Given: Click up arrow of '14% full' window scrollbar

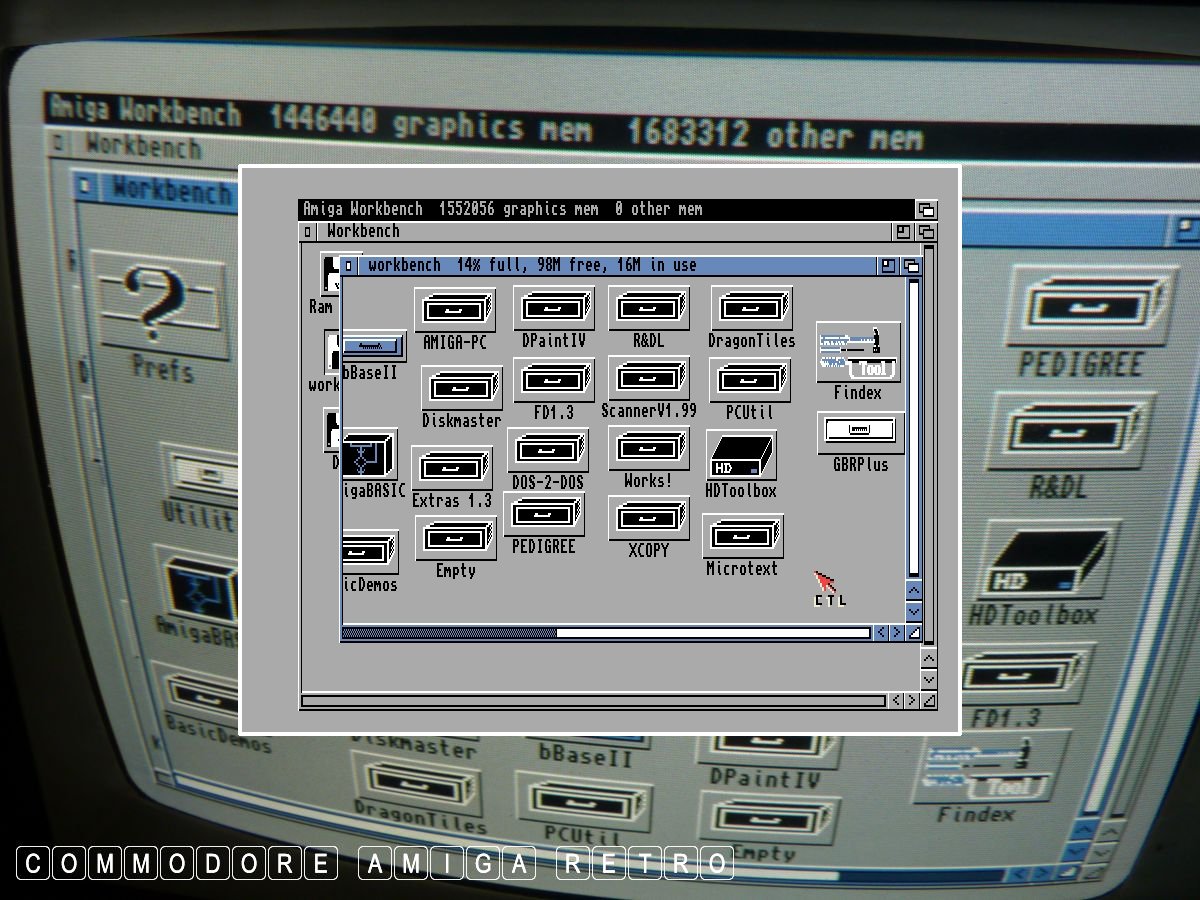Looking at the screenshot, I should coord(913,590).
